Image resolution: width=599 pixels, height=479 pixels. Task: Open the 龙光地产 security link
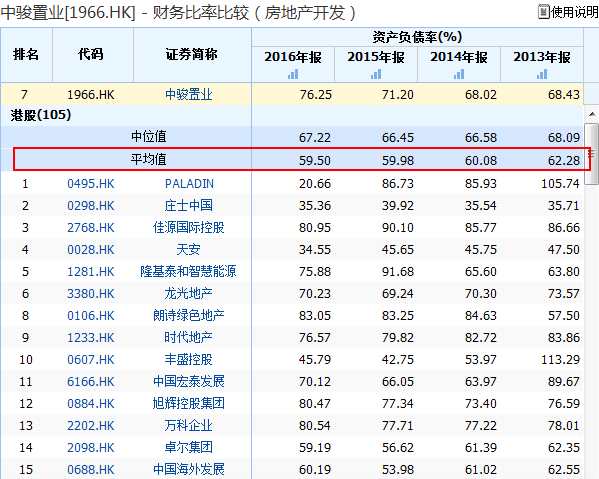189,293
